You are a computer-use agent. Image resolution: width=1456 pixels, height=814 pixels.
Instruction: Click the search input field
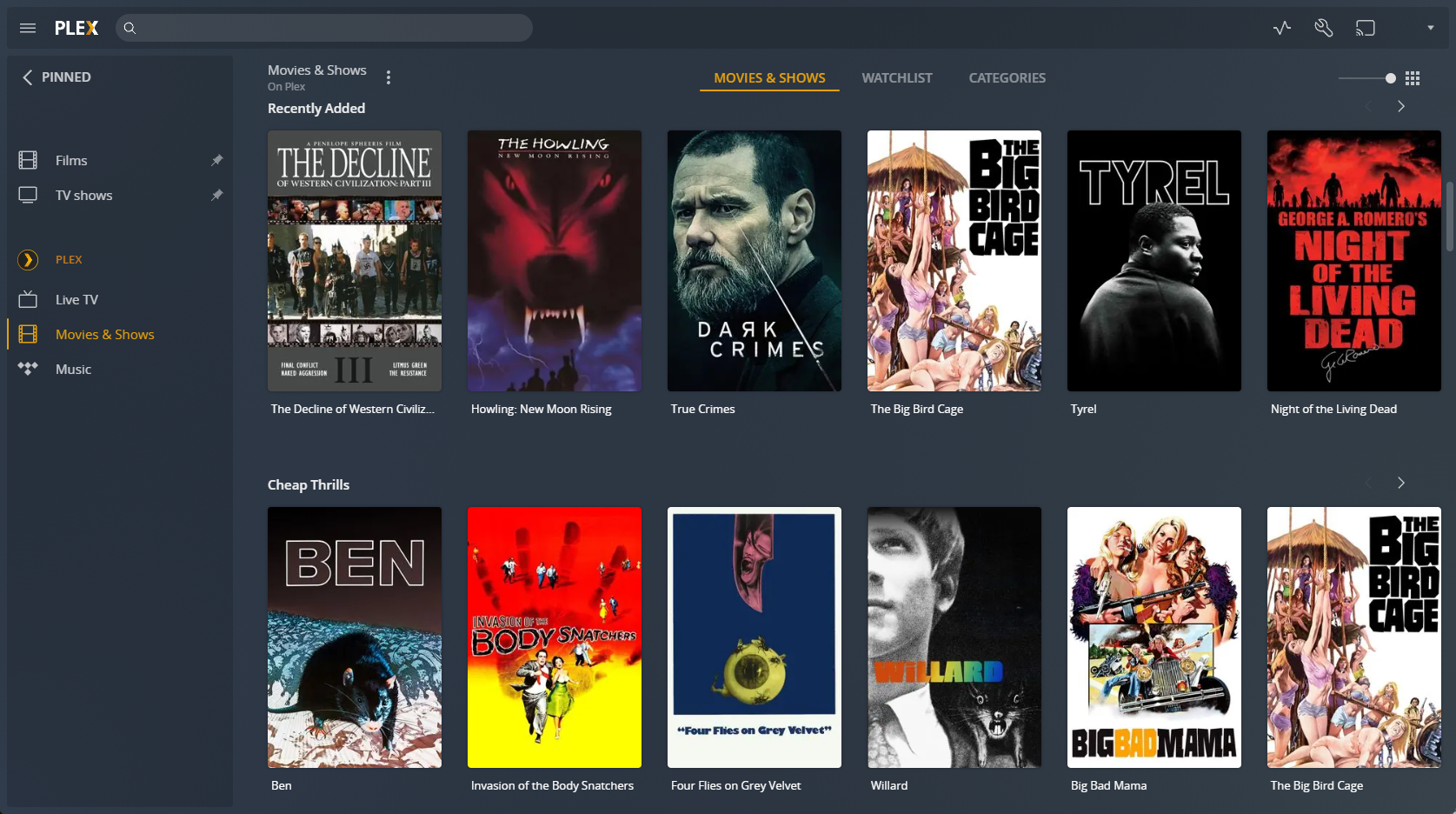(324, 28)
